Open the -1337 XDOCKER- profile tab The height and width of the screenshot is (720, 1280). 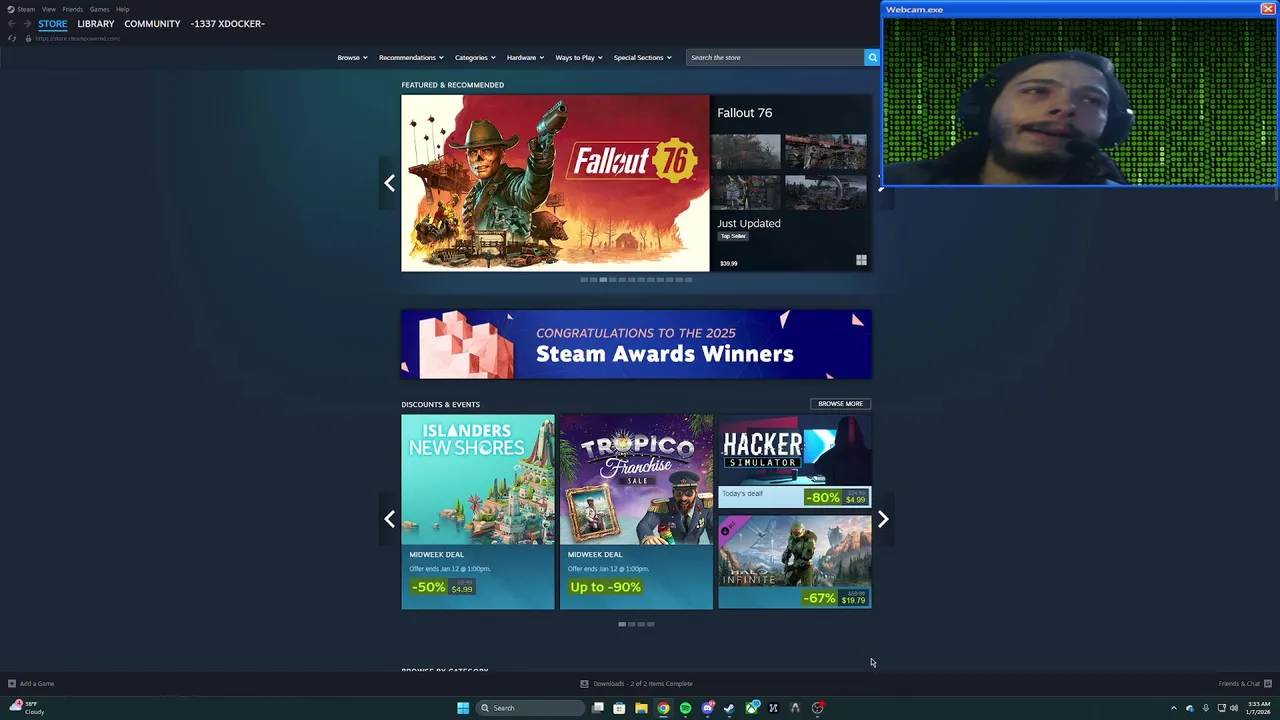(227, 24)
